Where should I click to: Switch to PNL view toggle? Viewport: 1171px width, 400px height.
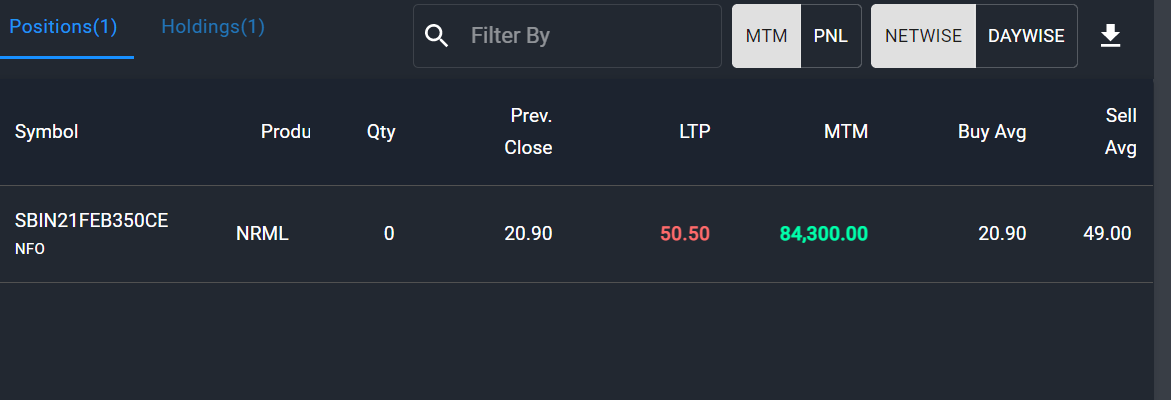coord(830,36)
